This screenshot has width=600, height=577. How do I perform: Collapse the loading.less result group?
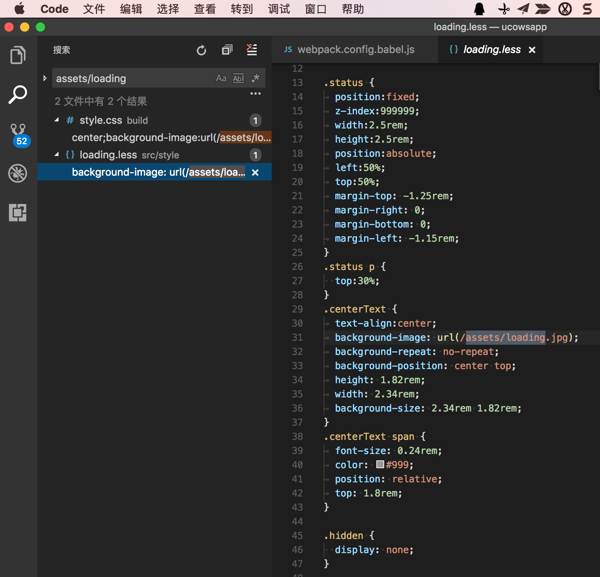click(57, 155)
